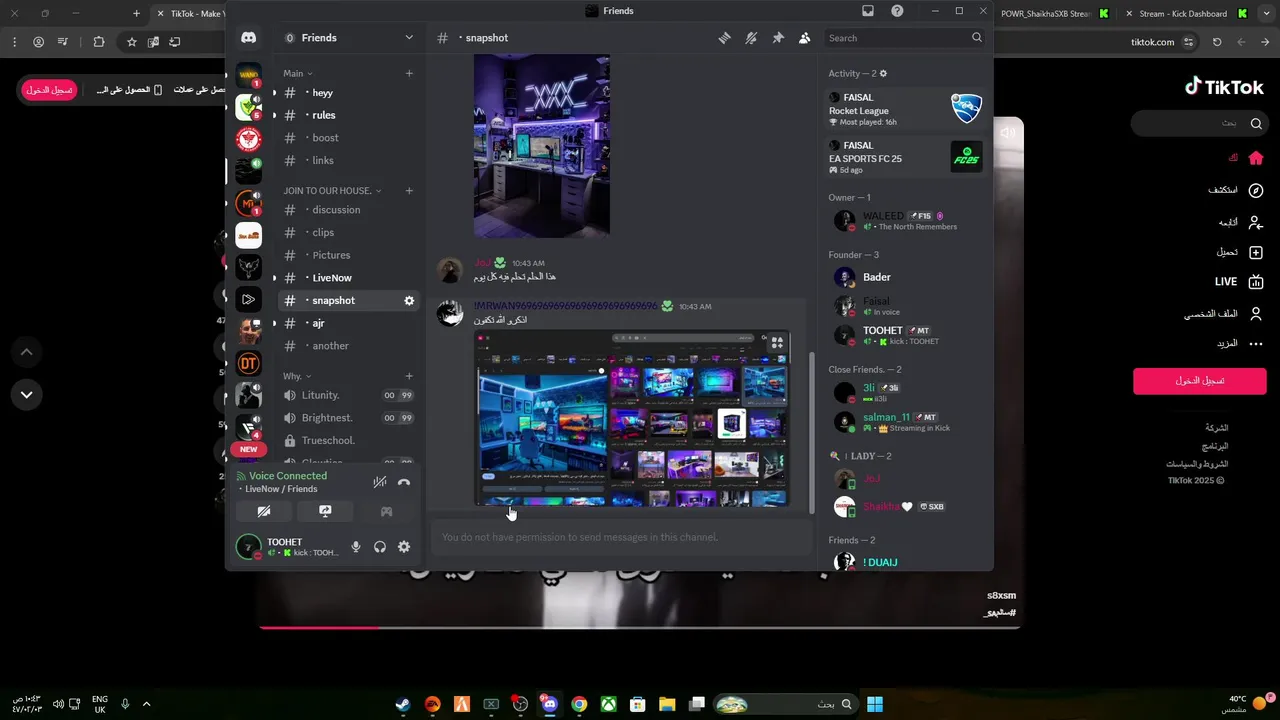Toggle the member list icon
This screenshot has height=720, width=1280.
tap(805, 38)
